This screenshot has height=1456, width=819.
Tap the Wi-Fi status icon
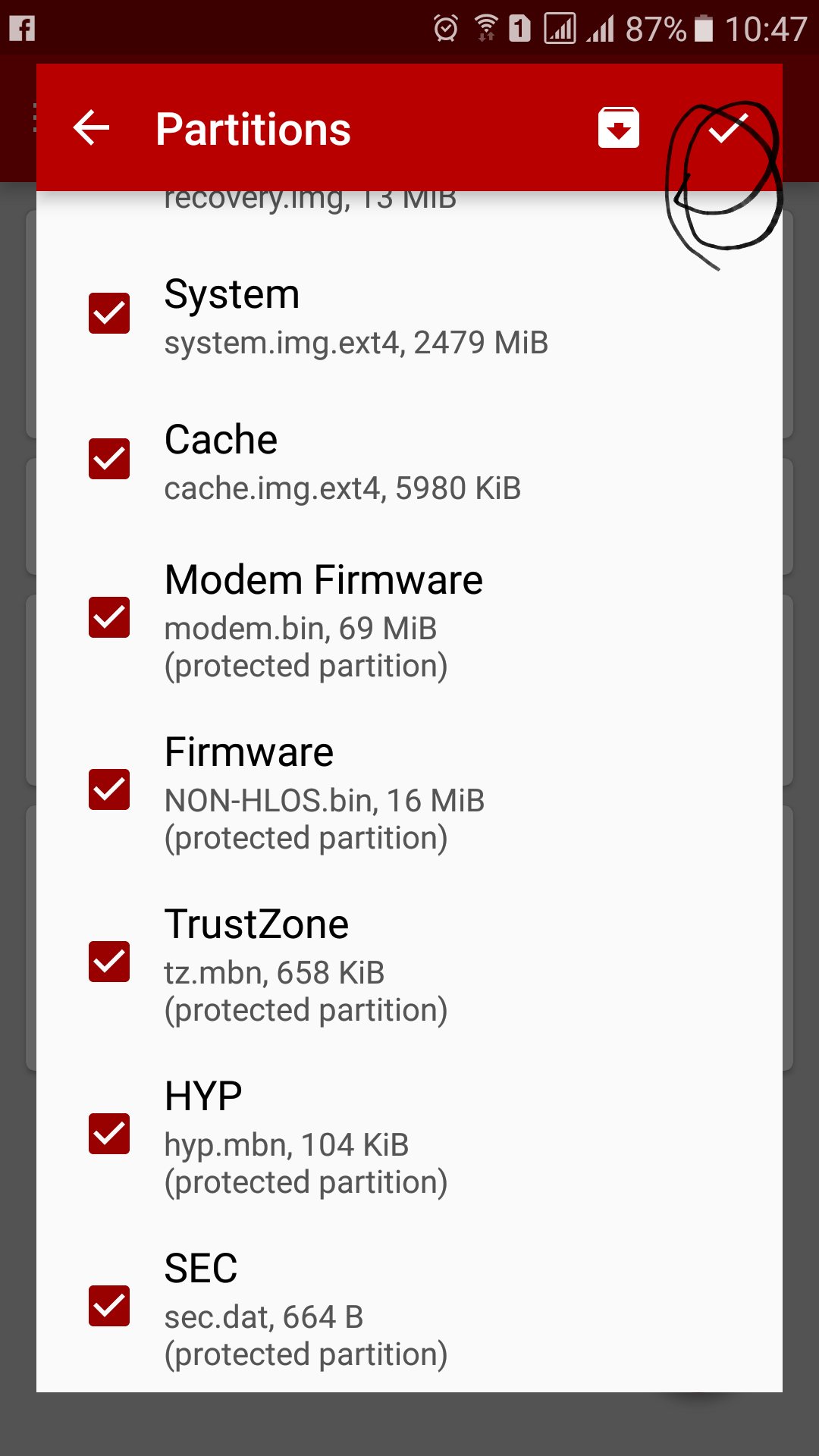(x=485, y=29)
